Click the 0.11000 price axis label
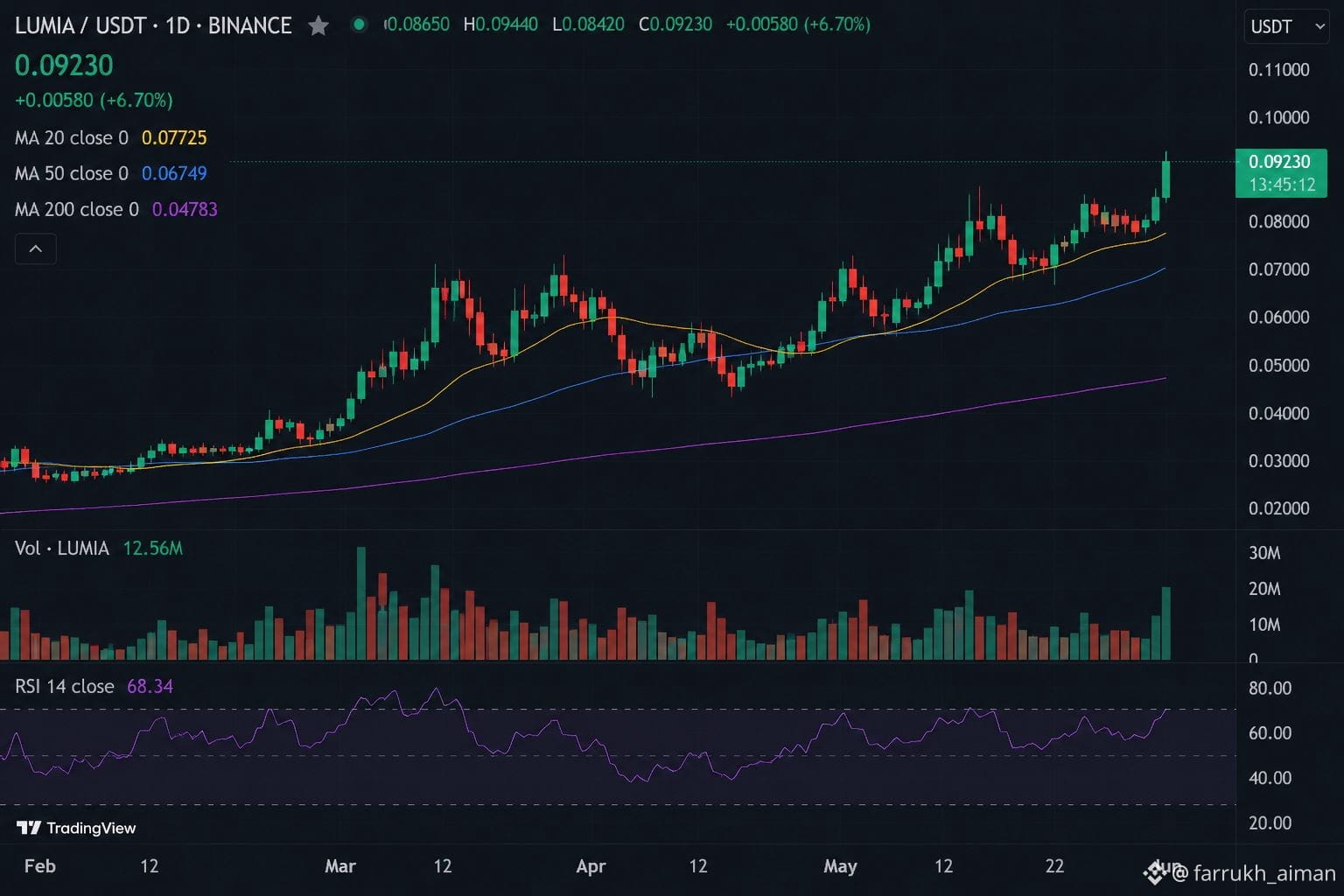This screenshot has width=1344, height=896. [1279, 70]
